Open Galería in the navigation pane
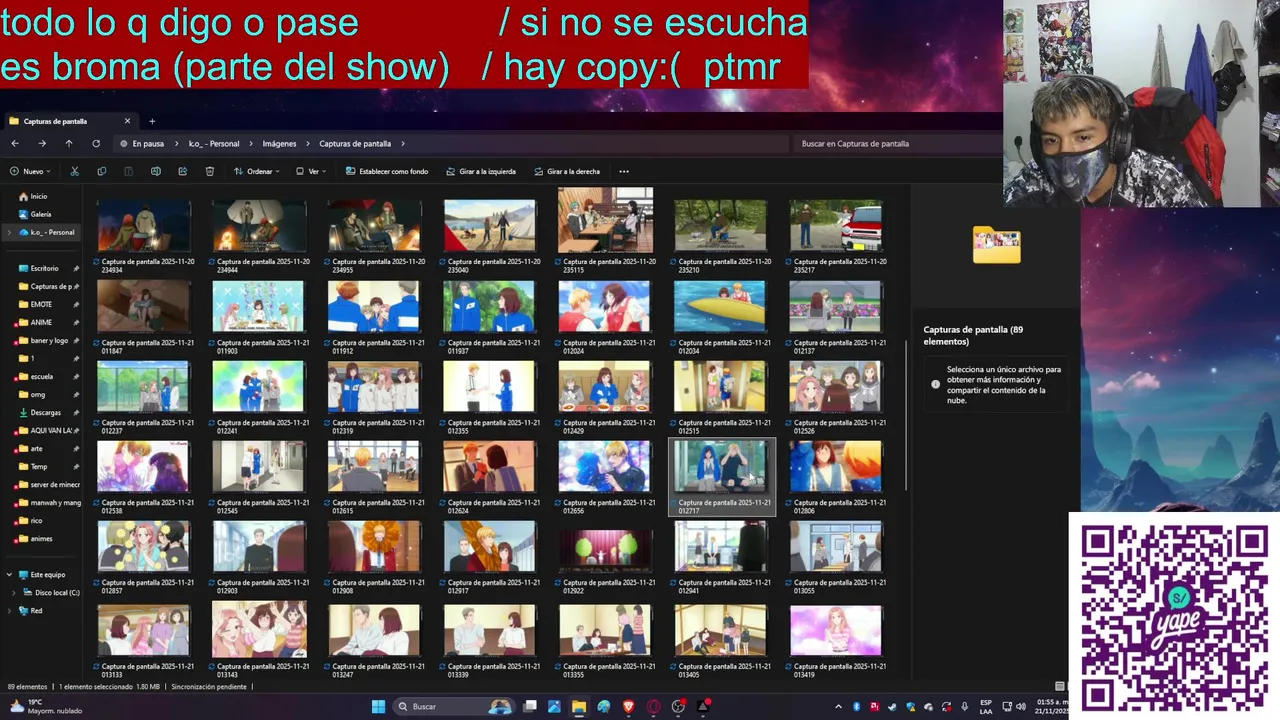 41,214
